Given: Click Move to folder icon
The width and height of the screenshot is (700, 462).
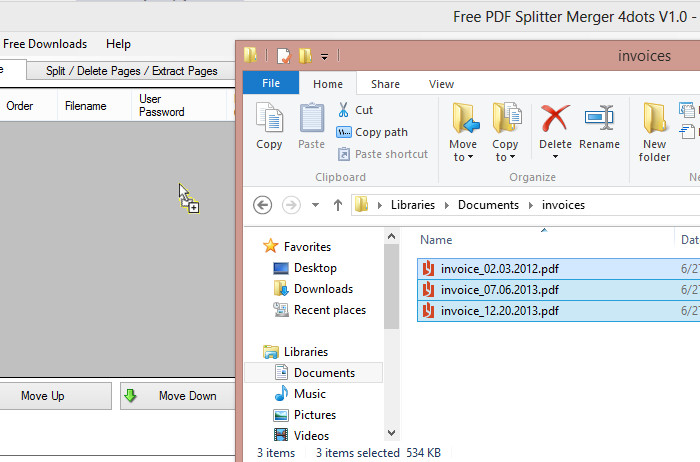Looking at the screenshot, I should coord(465,118).
